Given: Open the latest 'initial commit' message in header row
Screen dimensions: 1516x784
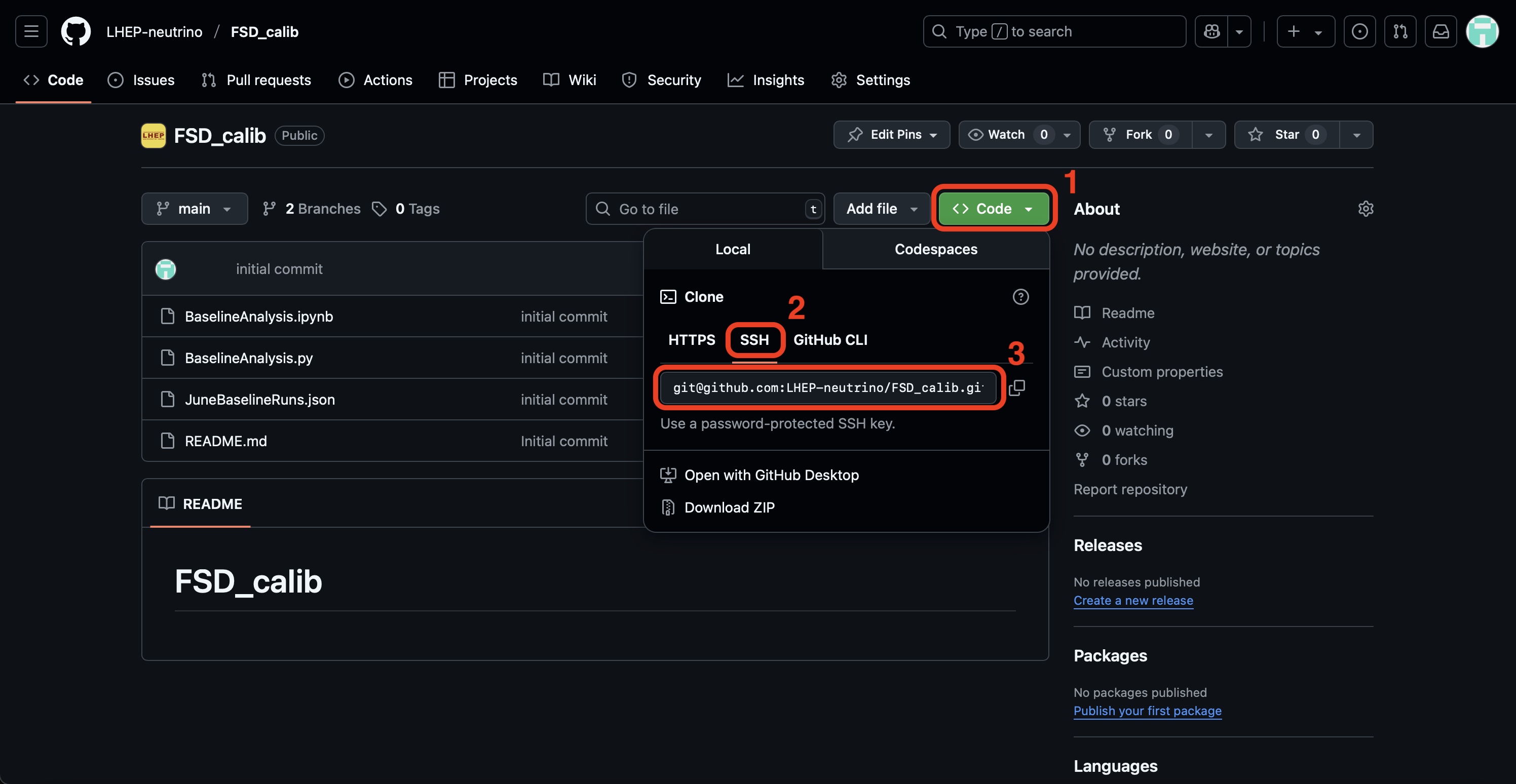Looking at the screenshot, I should click(x=279, y=269).
